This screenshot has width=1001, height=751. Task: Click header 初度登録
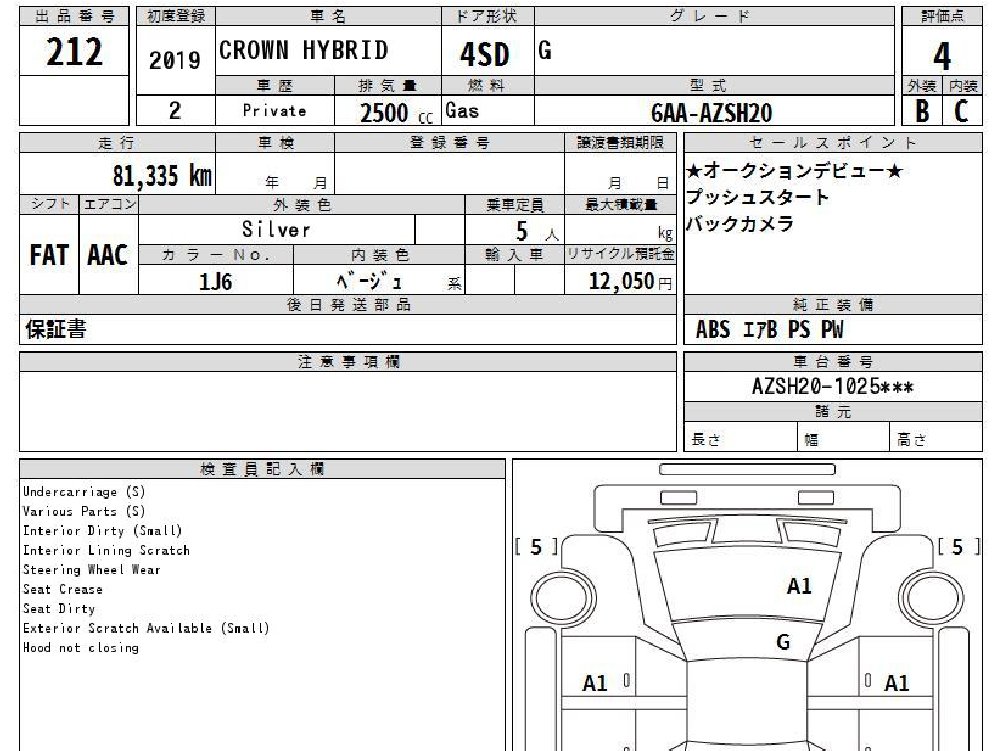176,17
